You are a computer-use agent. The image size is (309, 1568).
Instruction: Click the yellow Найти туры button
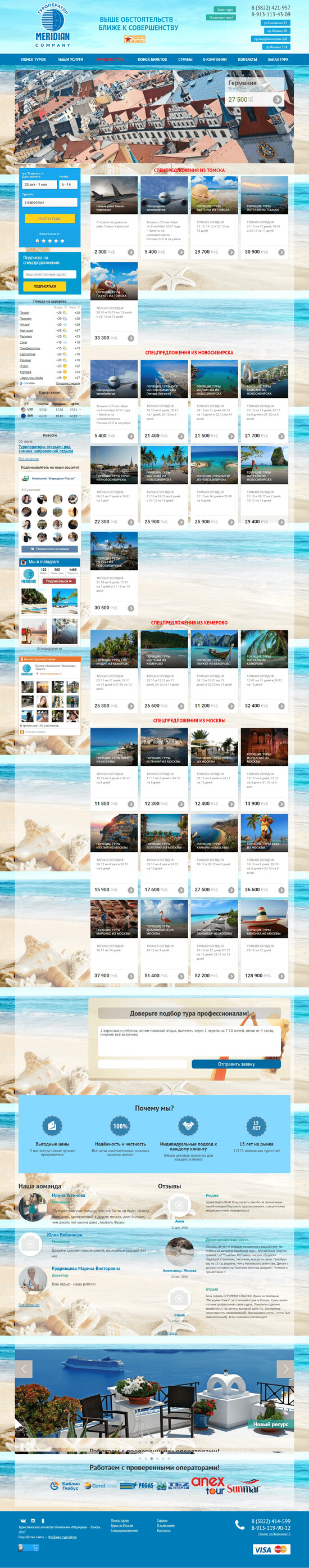[50, 218]
